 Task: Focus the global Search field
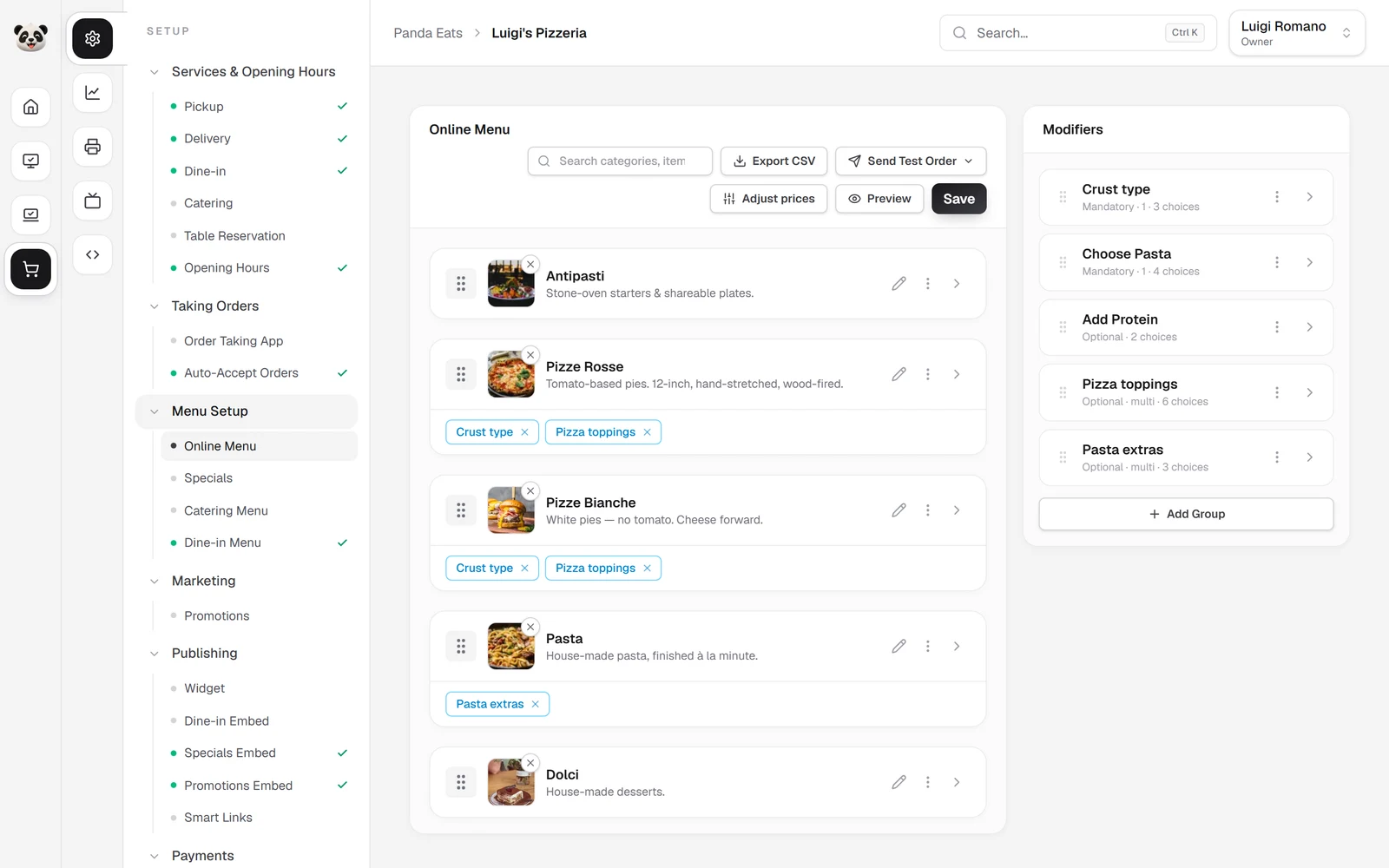click(x=1077, y=33)
